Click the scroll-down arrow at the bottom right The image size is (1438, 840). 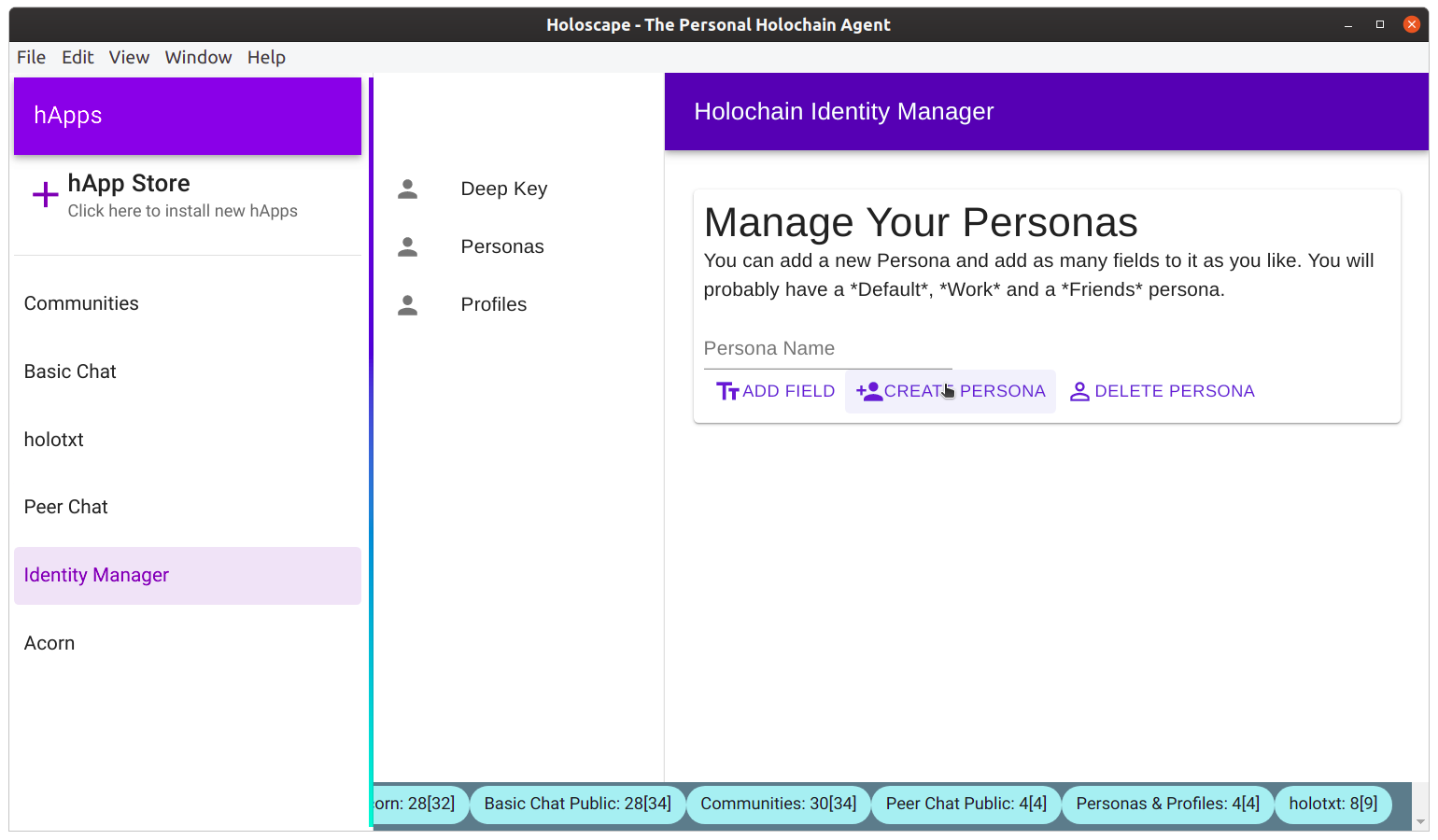click(1420, 822)
